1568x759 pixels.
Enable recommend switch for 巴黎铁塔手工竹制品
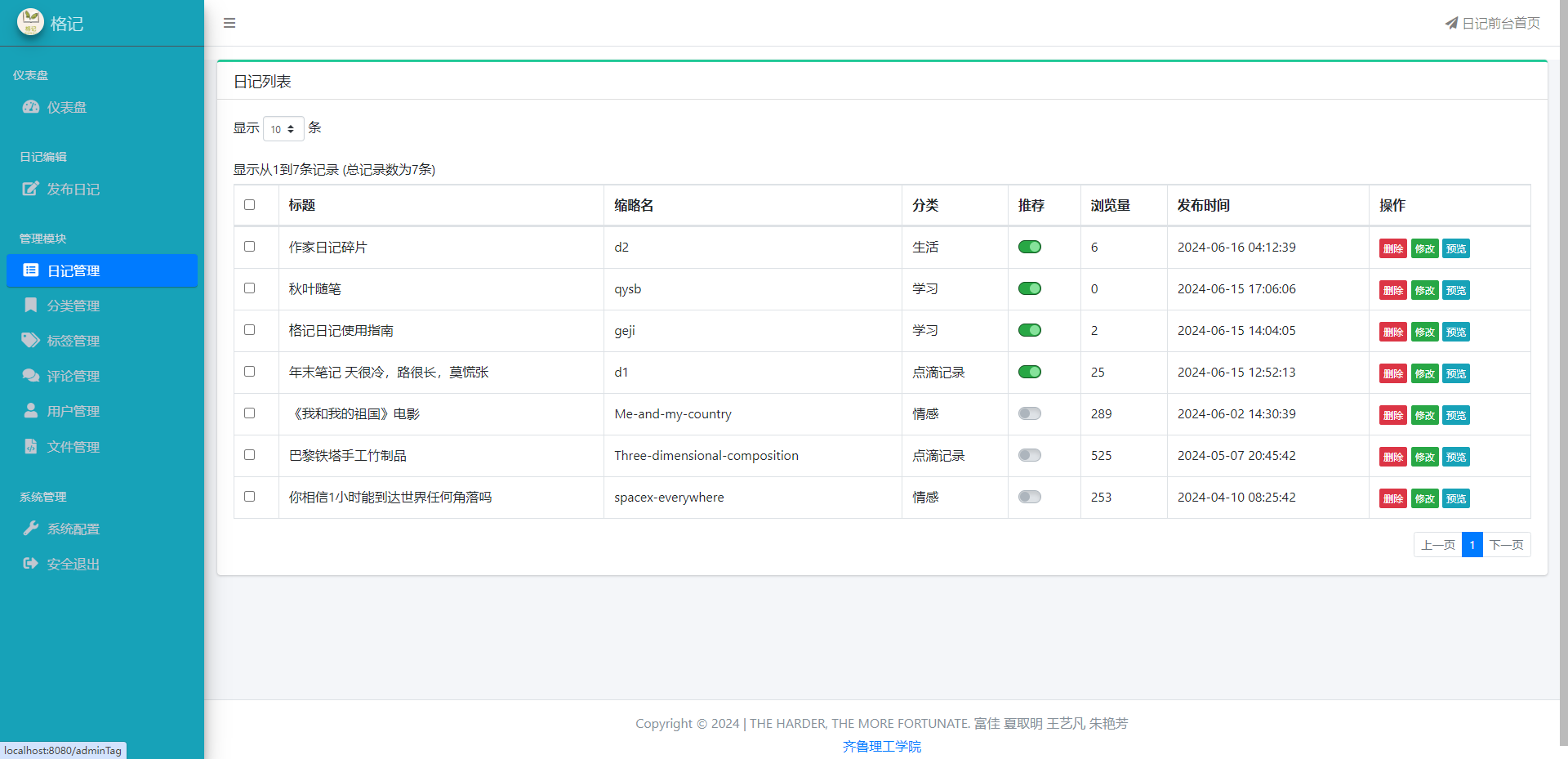[x=1029, y=455]
